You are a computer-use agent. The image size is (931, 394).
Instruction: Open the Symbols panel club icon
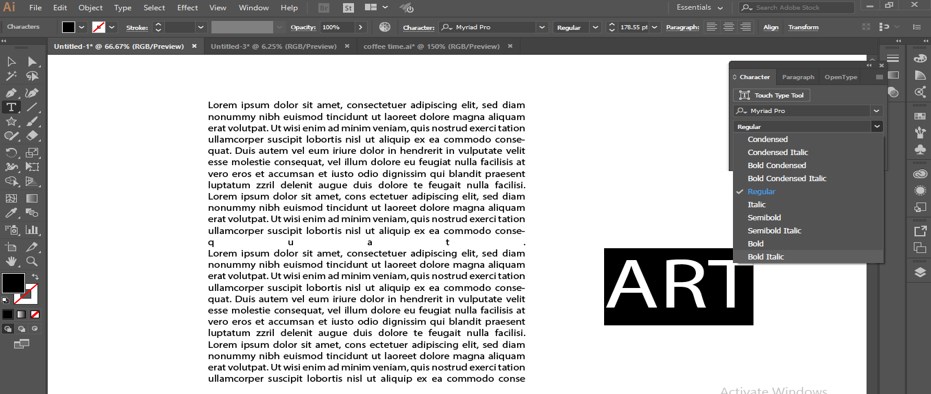(920, 149)
